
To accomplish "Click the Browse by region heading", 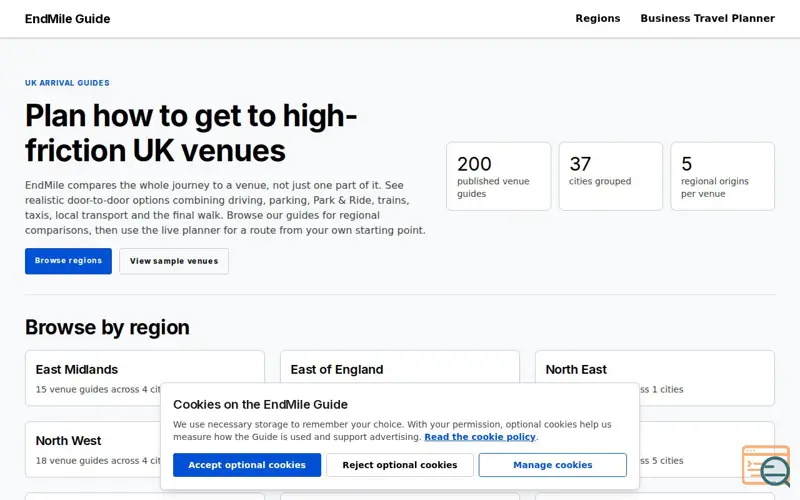I will pos(107,328).
